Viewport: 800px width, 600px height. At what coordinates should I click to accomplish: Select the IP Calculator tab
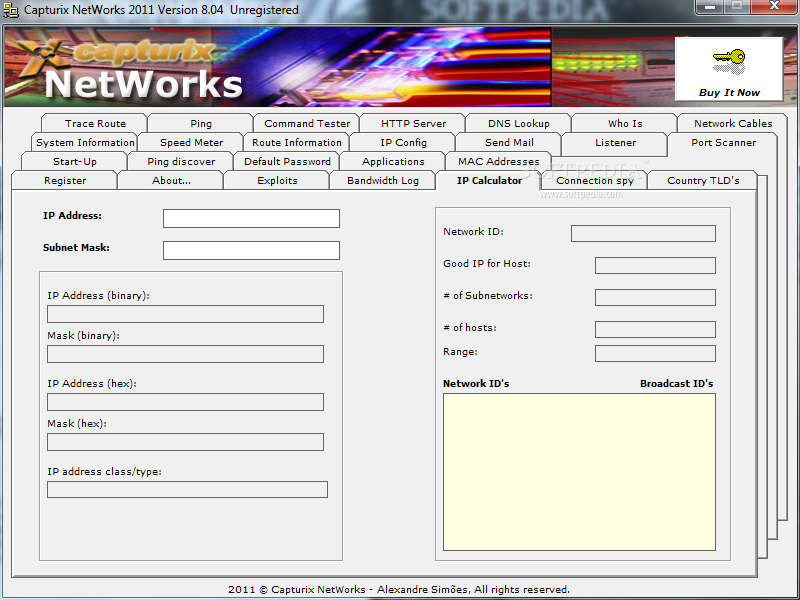click(489, 181)
